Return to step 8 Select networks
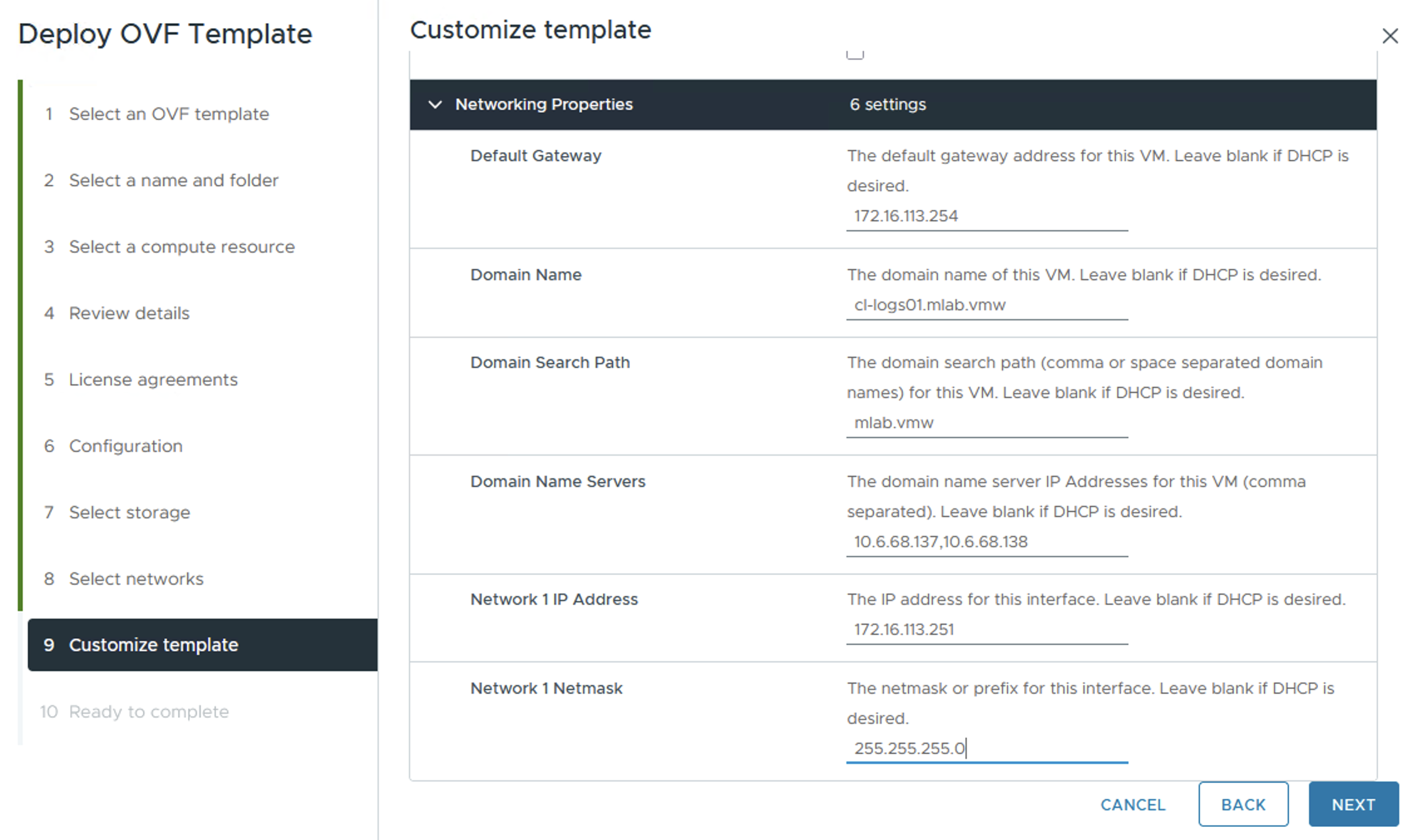 tap(136, 579)
